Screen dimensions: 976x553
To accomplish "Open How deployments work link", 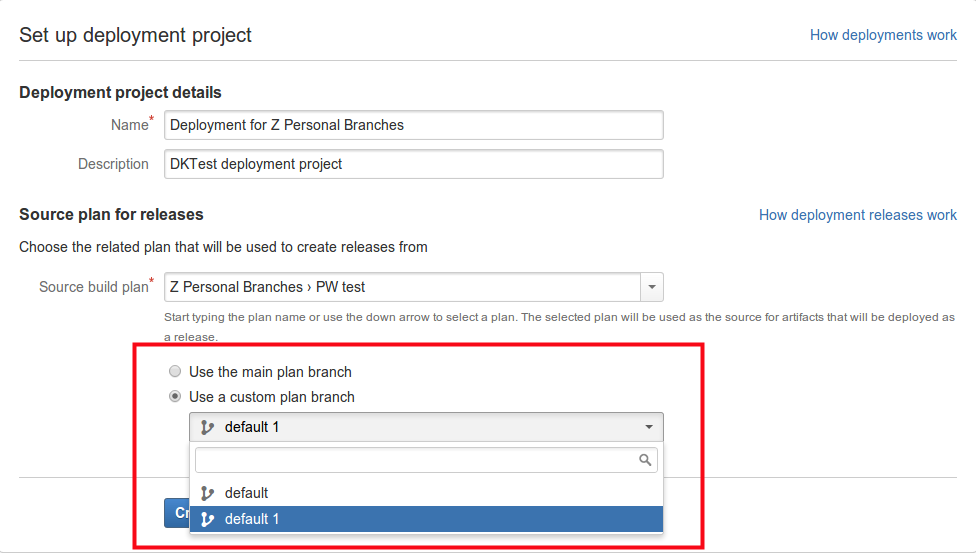I will [x=883, y=35].
